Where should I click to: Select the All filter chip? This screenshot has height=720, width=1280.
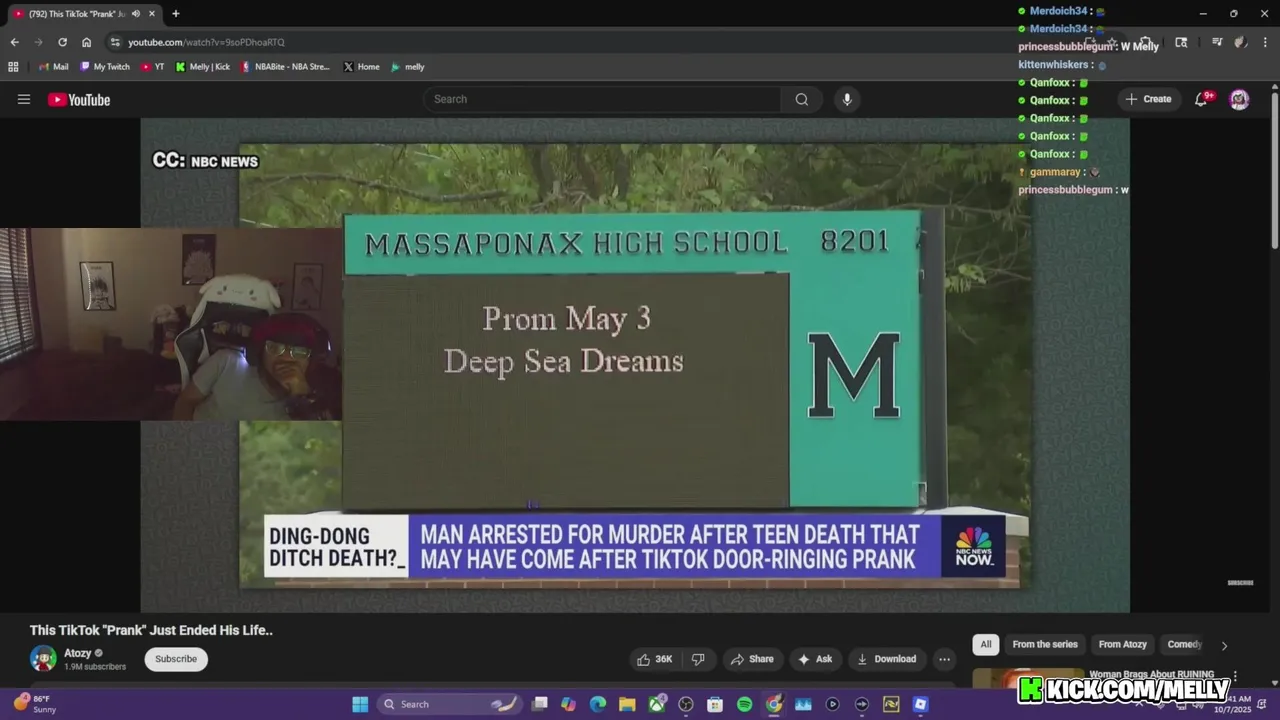(986, 645)
